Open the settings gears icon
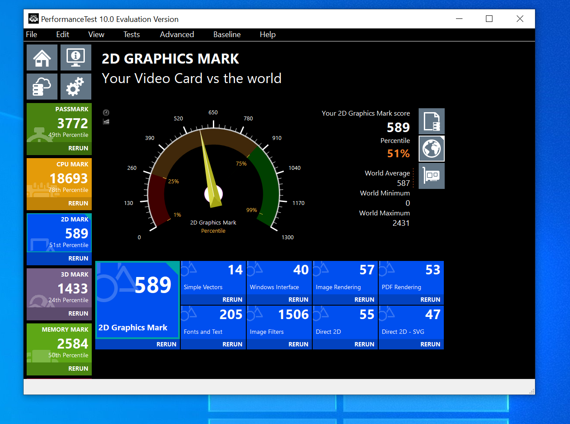Image resolution: width=570 pixels, height=424 pixels. click(76, 87)
